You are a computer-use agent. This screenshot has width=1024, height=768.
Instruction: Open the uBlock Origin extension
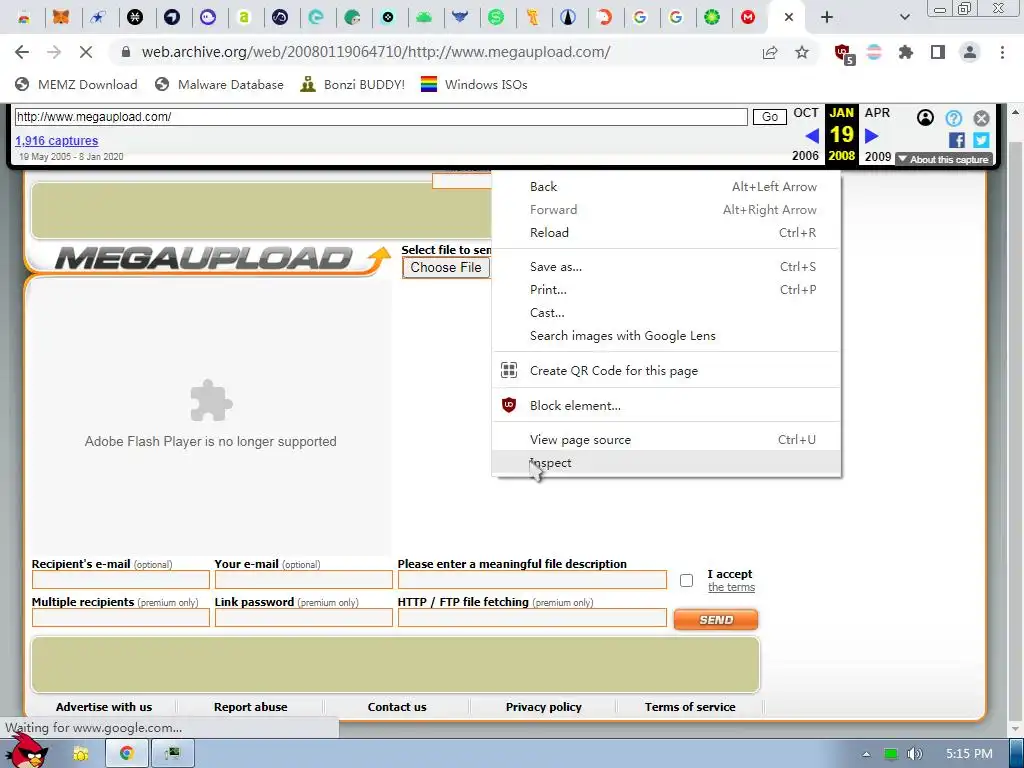pos(844,53)
